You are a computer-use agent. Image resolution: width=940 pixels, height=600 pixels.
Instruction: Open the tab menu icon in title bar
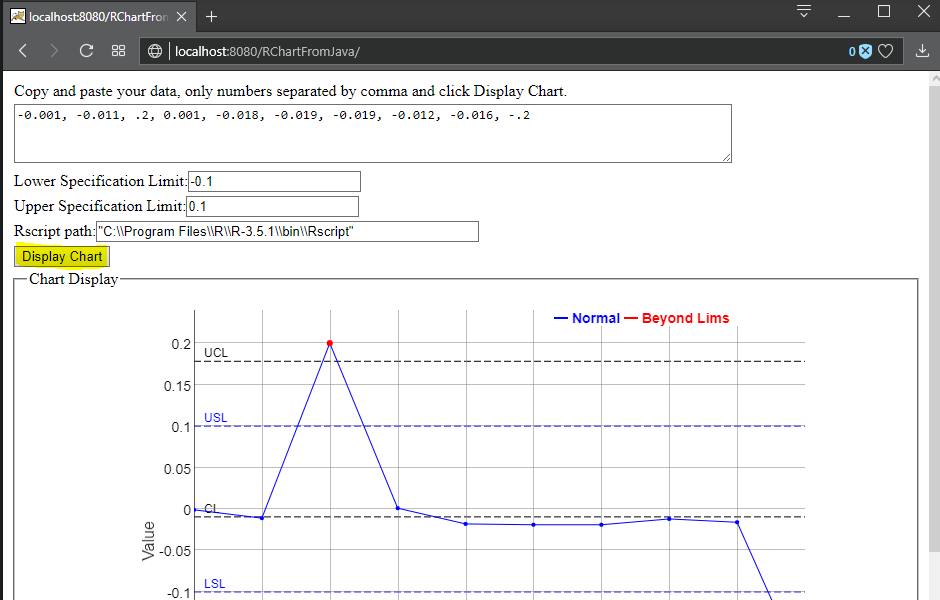[804, 11]
